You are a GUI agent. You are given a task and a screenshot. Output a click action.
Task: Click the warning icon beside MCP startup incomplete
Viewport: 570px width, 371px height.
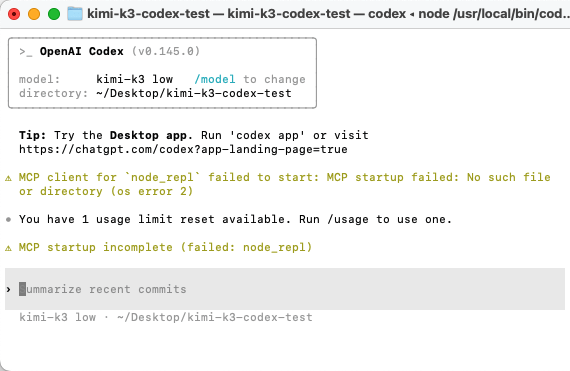(8, 248)
